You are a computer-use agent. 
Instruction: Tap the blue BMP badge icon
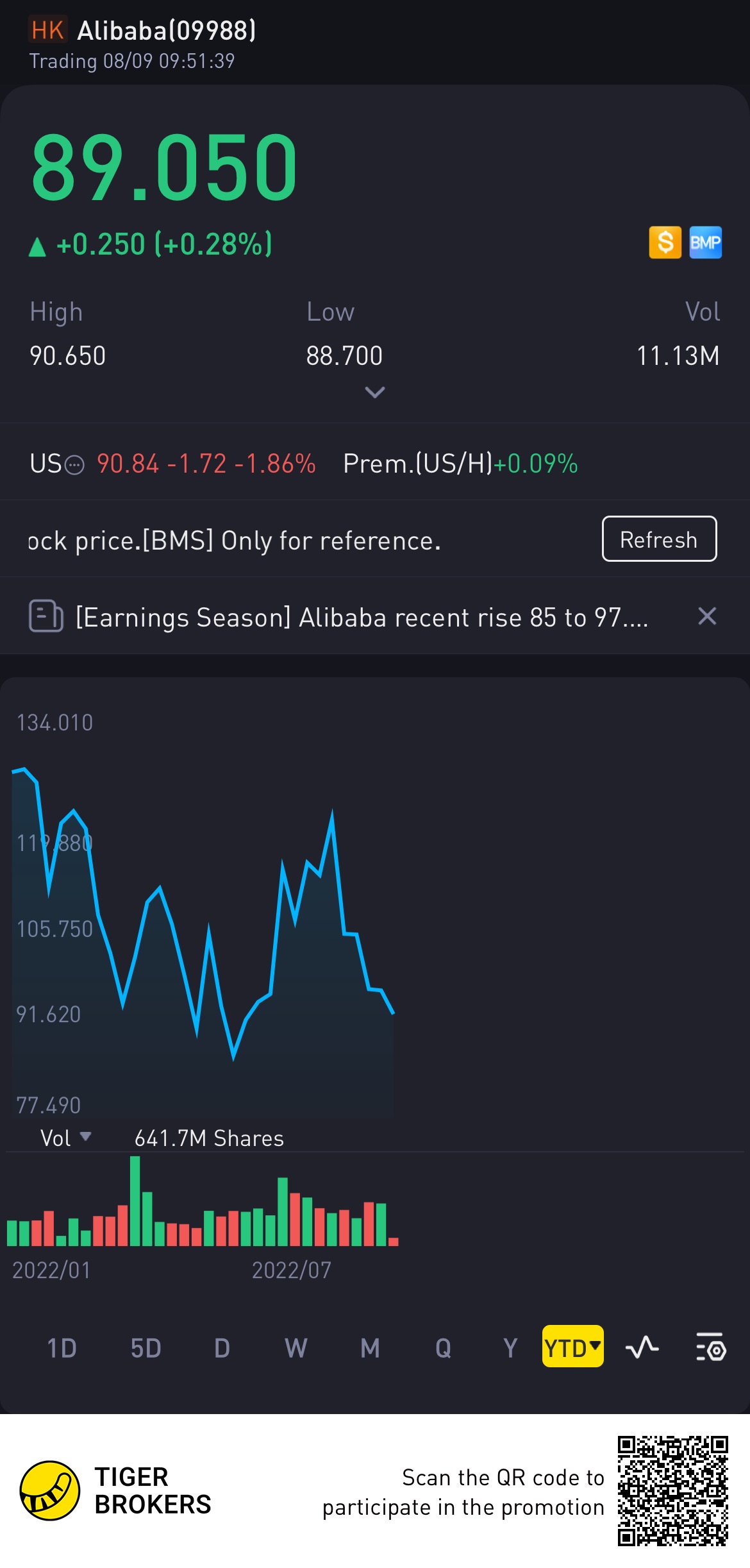705,242
